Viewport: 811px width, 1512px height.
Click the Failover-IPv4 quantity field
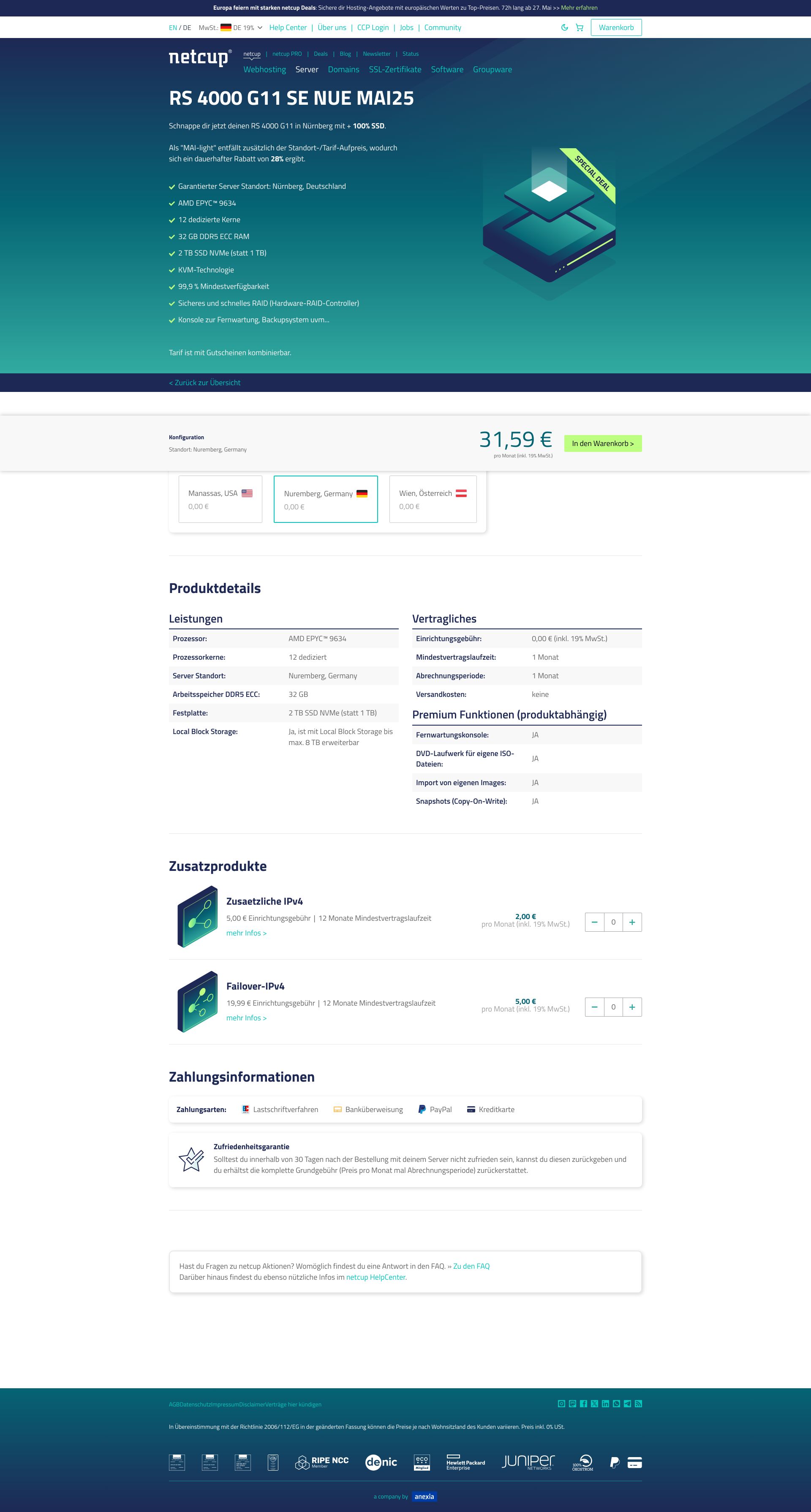(x=613, y=1007)
